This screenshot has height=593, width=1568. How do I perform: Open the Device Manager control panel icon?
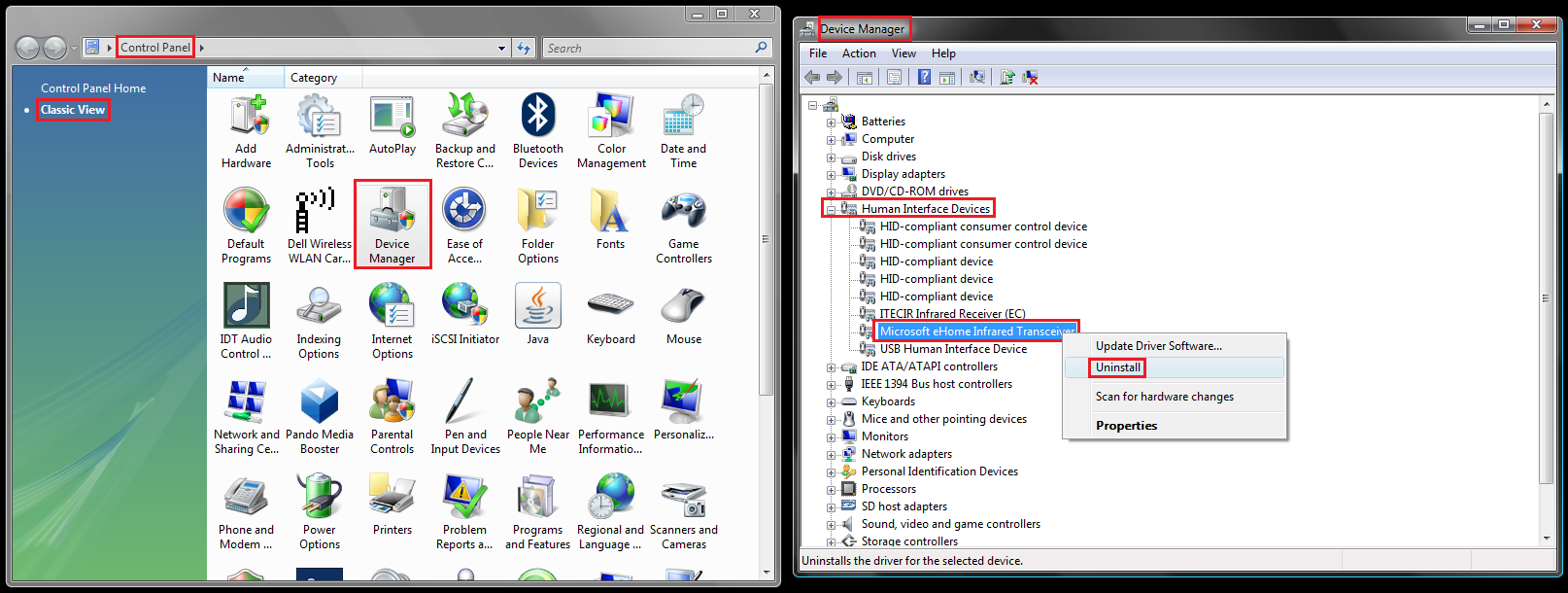point(392,225)
